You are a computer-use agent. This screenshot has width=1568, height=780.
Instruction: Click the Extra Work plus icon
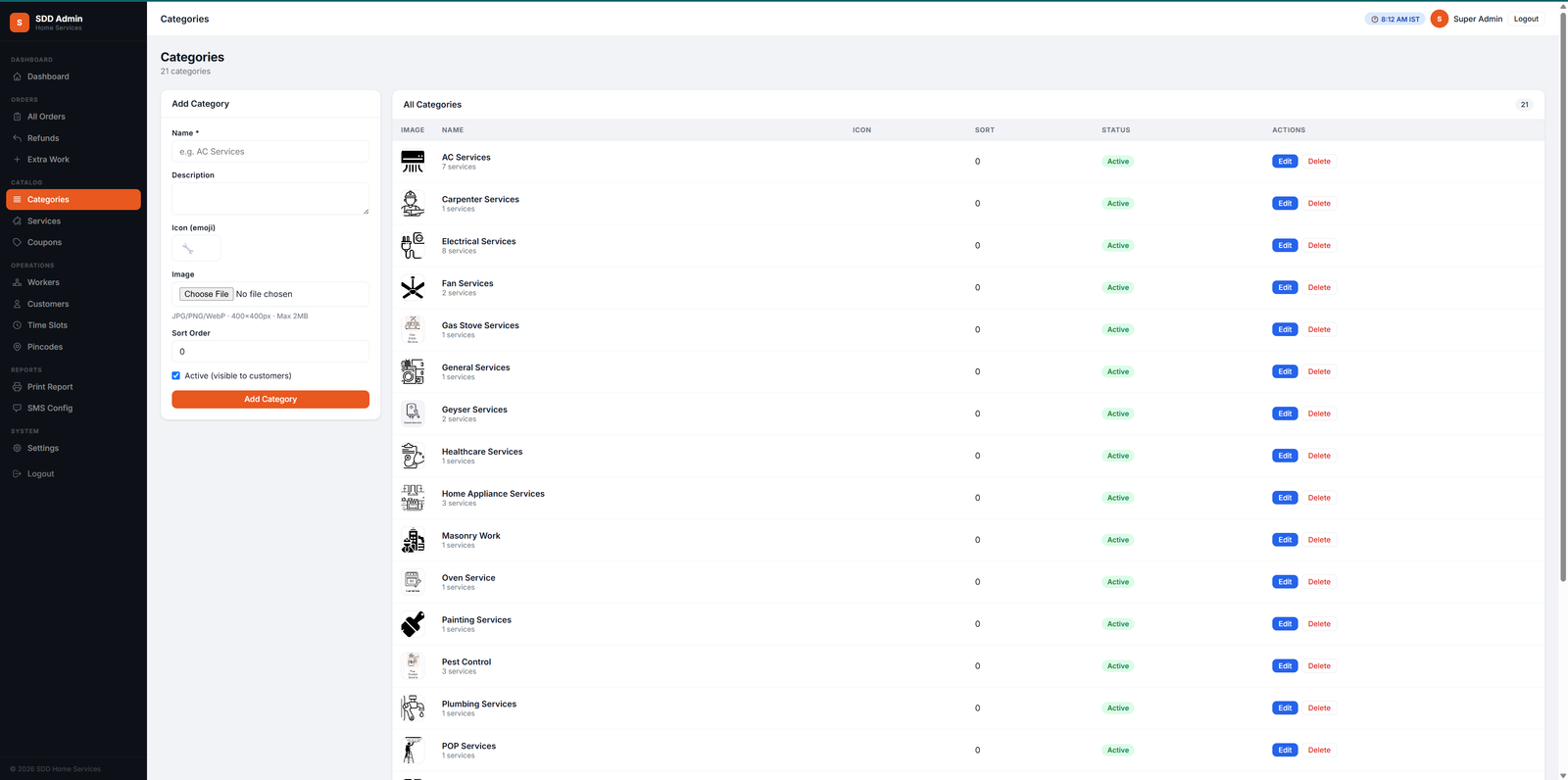tap(17, 160)
